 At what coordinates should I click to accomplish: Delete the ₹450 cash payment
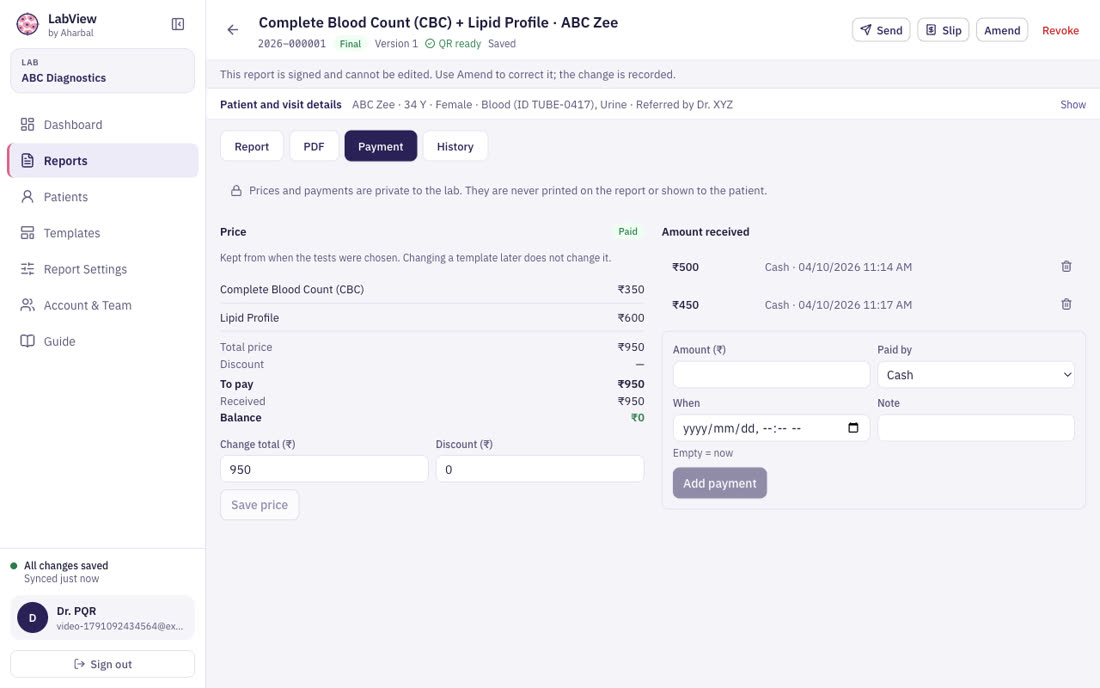(x=1066, y=304)
